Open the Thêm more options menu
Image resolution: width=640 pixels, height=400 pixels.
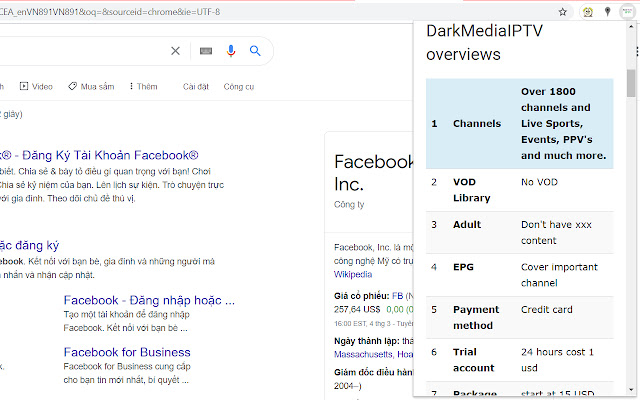pyautogui.click(x=143, y=87)
